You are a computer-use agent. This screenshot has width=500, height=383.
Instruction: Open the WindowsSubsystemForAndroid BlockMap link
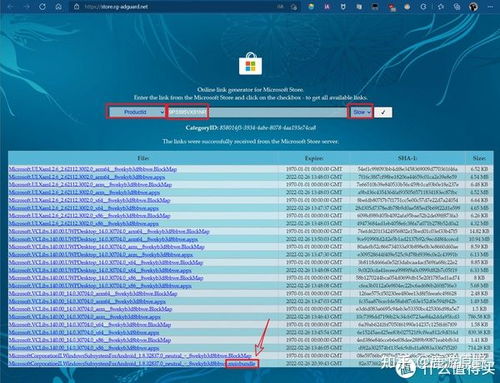click(x=130, y=356)
